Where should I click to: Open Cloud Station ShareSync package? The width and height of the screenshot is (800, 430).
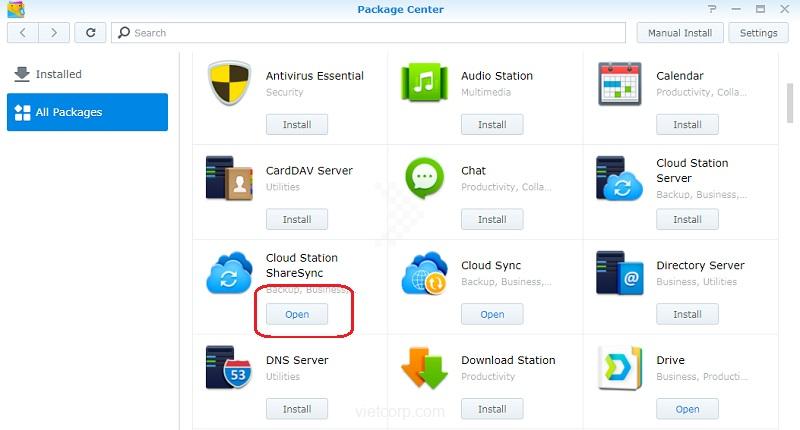coord(297,314)
